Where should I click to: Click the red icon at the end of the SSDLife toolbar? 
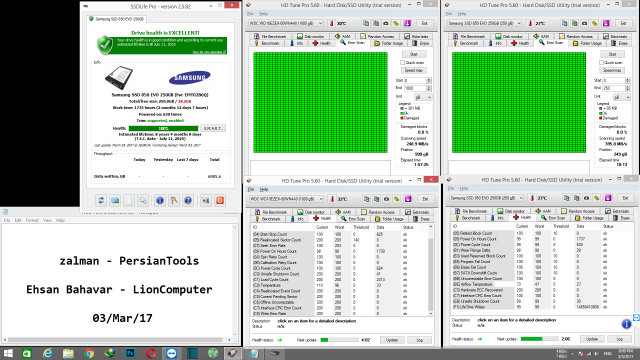point(220,200)
